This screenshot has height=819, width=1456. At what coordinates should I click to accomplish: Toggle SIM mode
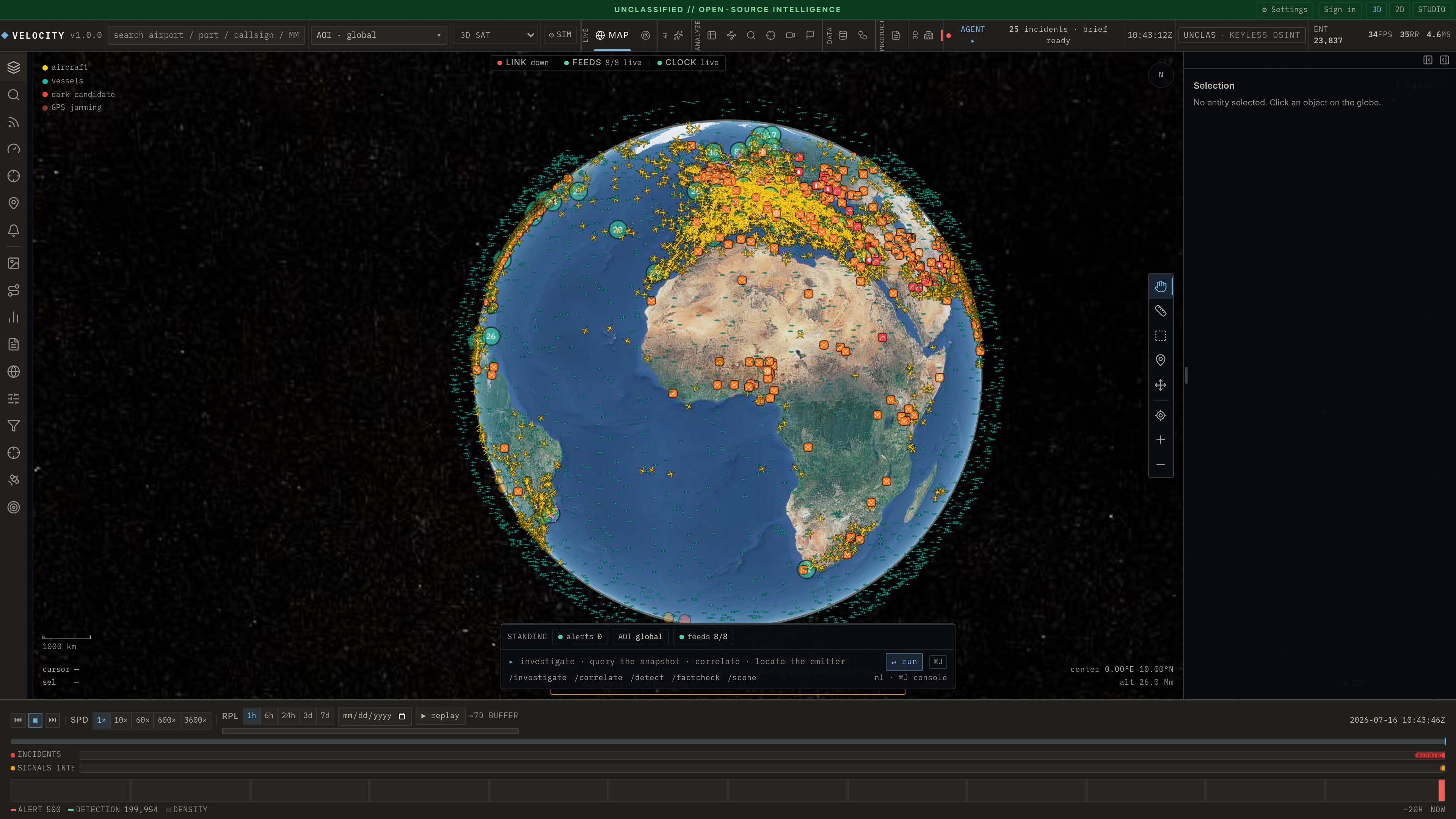pyautogui.click(x=560, y=35)
